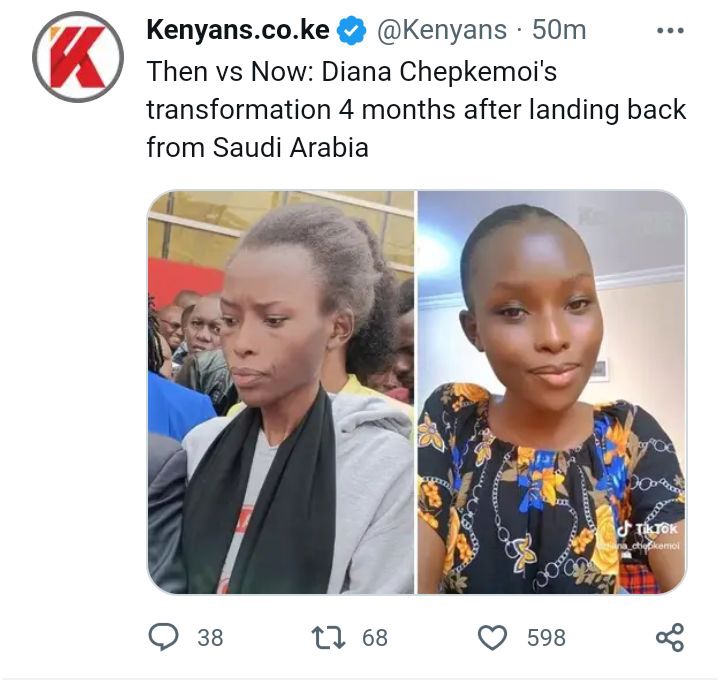This screenshot has width=720, height=698.
Task: Click the 'from Saudi Arabia' text line
Action: [x=258, y=147]
